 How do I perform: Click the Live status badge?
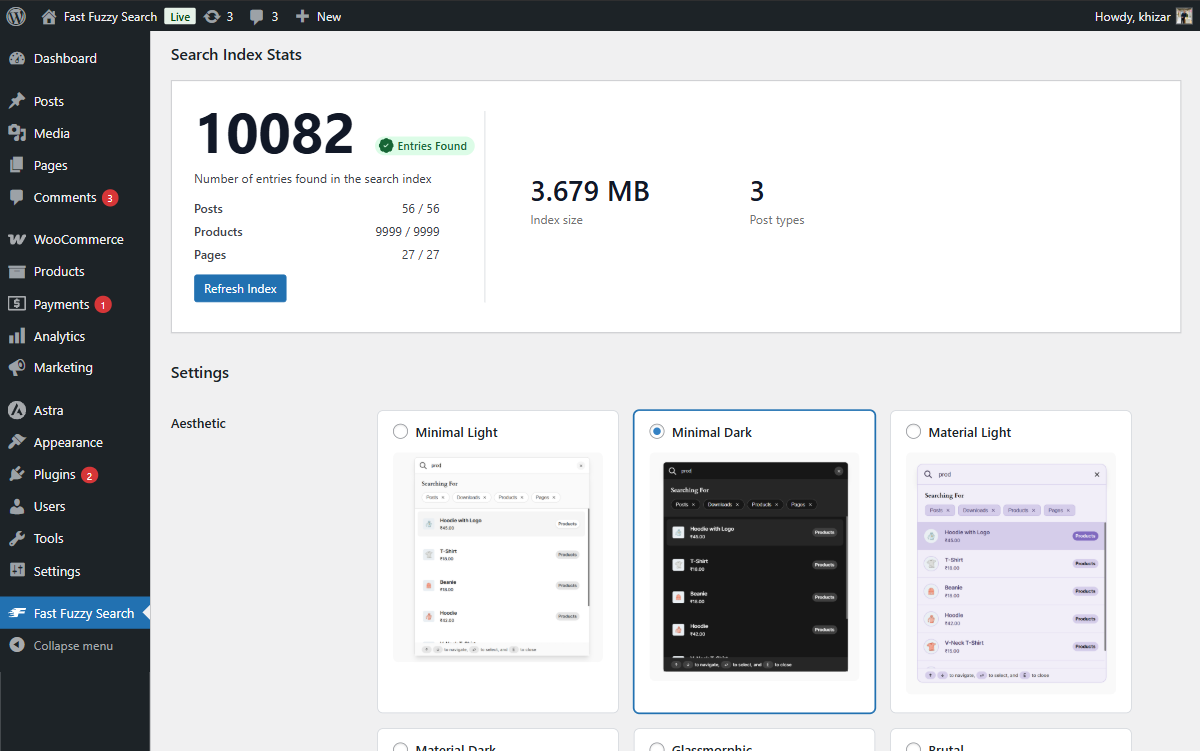coord(180,17)
